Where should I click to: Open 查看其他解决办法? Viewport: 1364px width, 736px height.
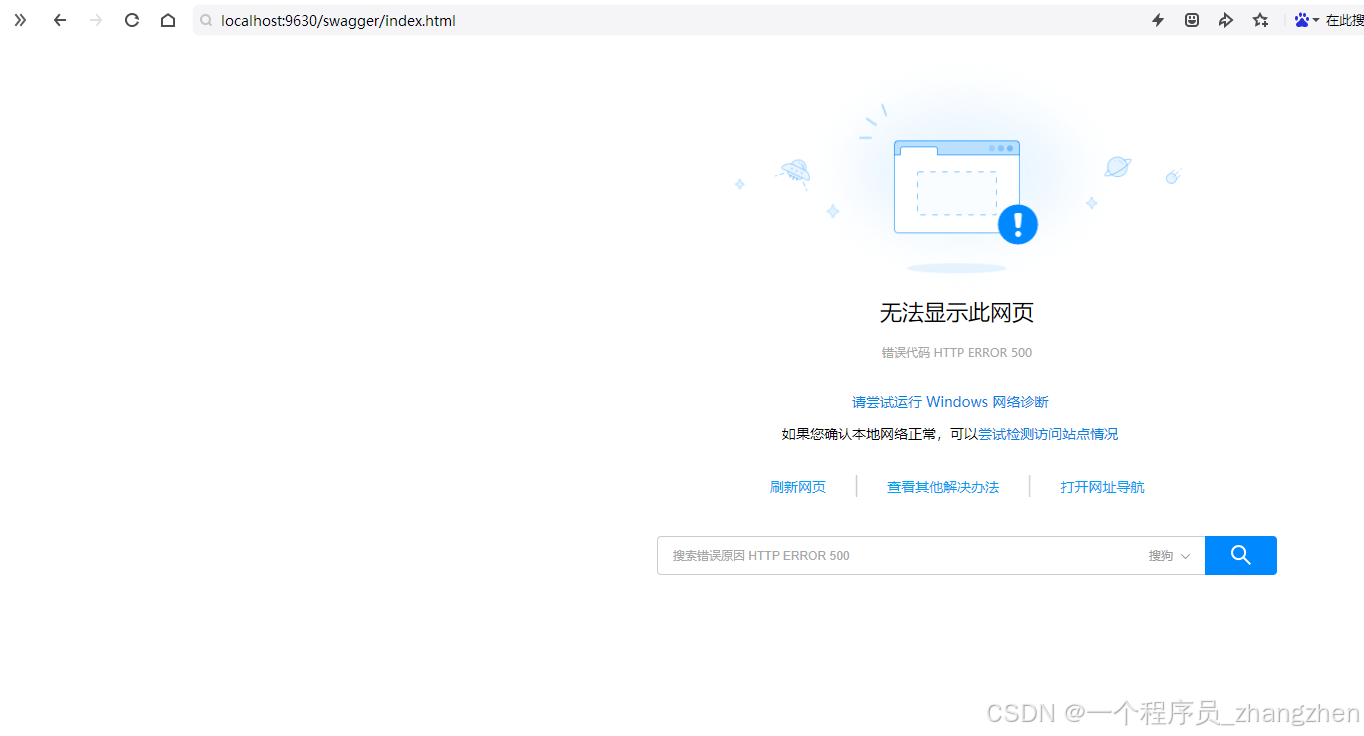[943, 486]
